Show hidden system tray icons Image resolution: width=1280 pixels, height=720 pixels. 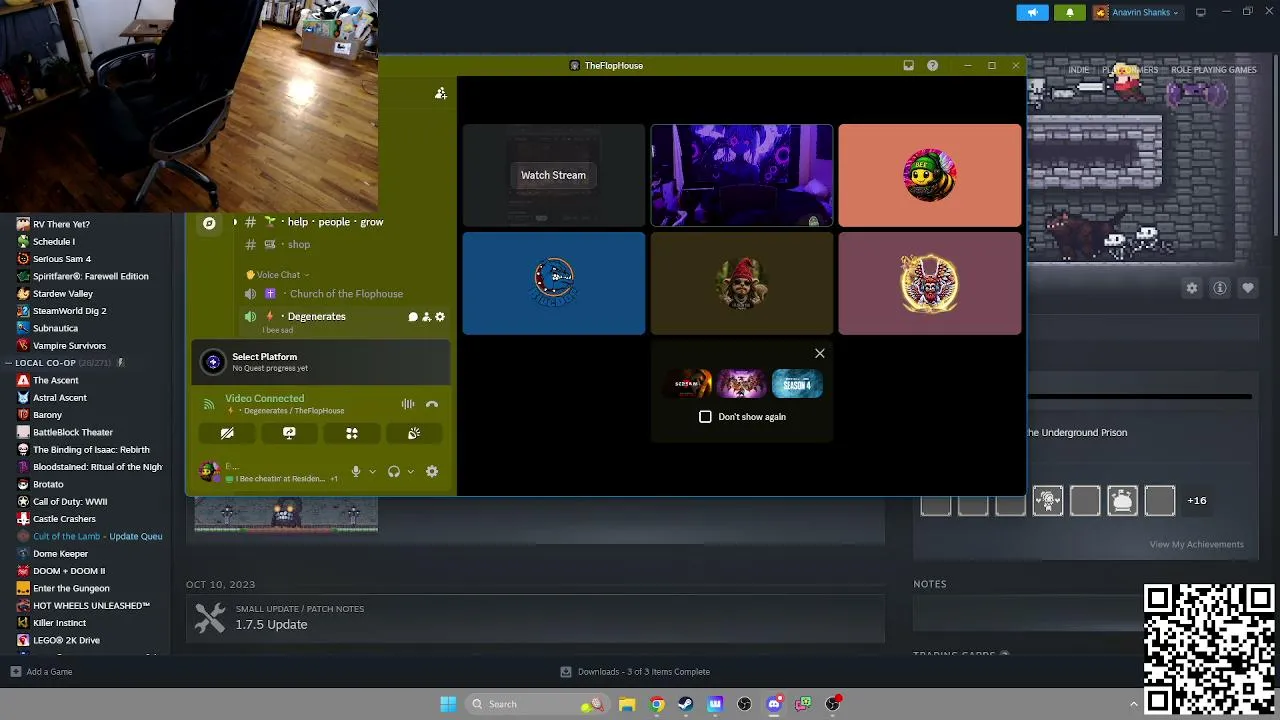[x=1134, y=704]
